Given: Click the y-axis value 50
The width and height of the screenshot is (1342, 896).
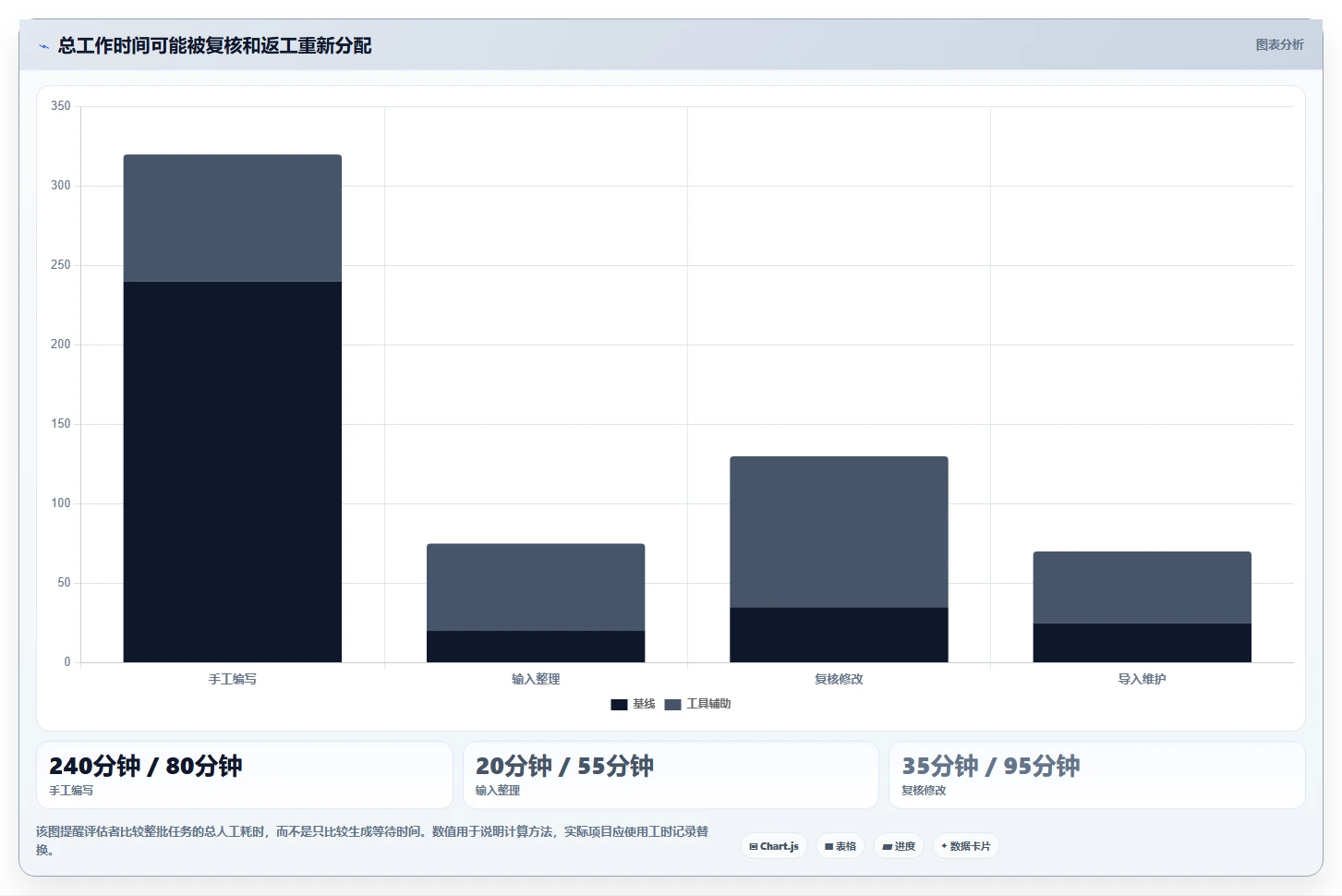Looking at the screenshot, I should [x=64, y=583].
